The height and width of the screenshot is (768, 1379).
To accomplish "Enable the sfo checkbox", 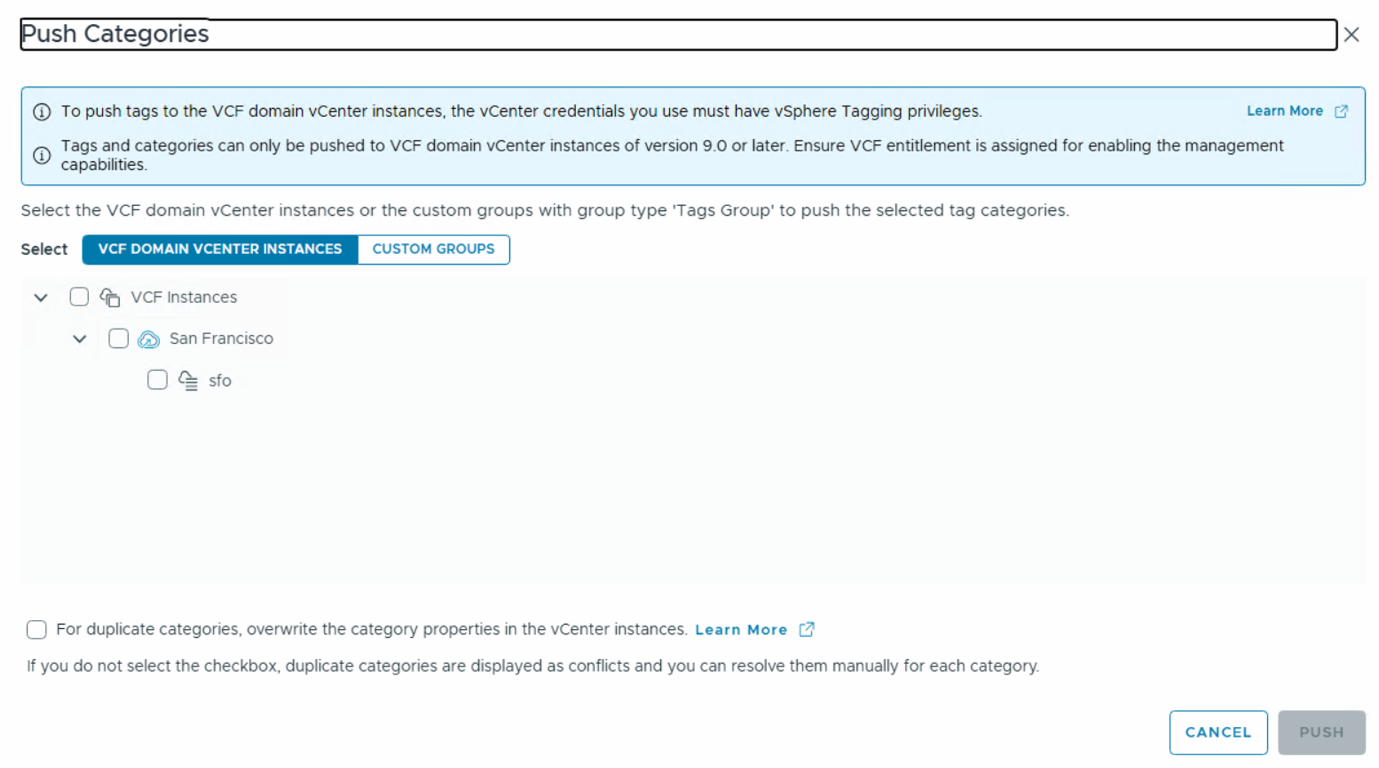I will [x=157, y=380].
